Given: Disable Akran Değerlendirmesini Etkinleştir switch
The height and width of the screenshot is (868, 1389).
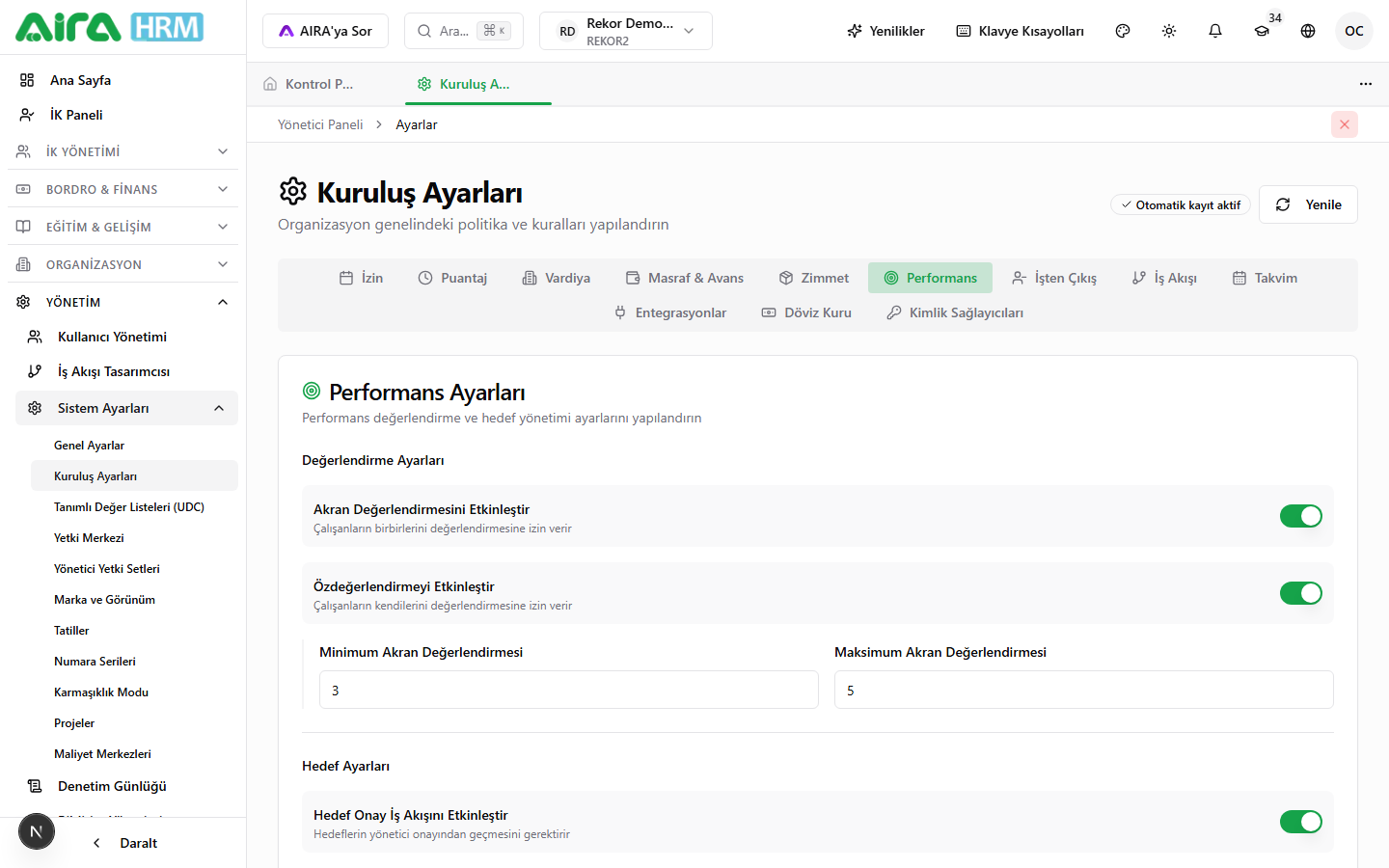Looking at the screenshot, I should [x=1301, y=516].
